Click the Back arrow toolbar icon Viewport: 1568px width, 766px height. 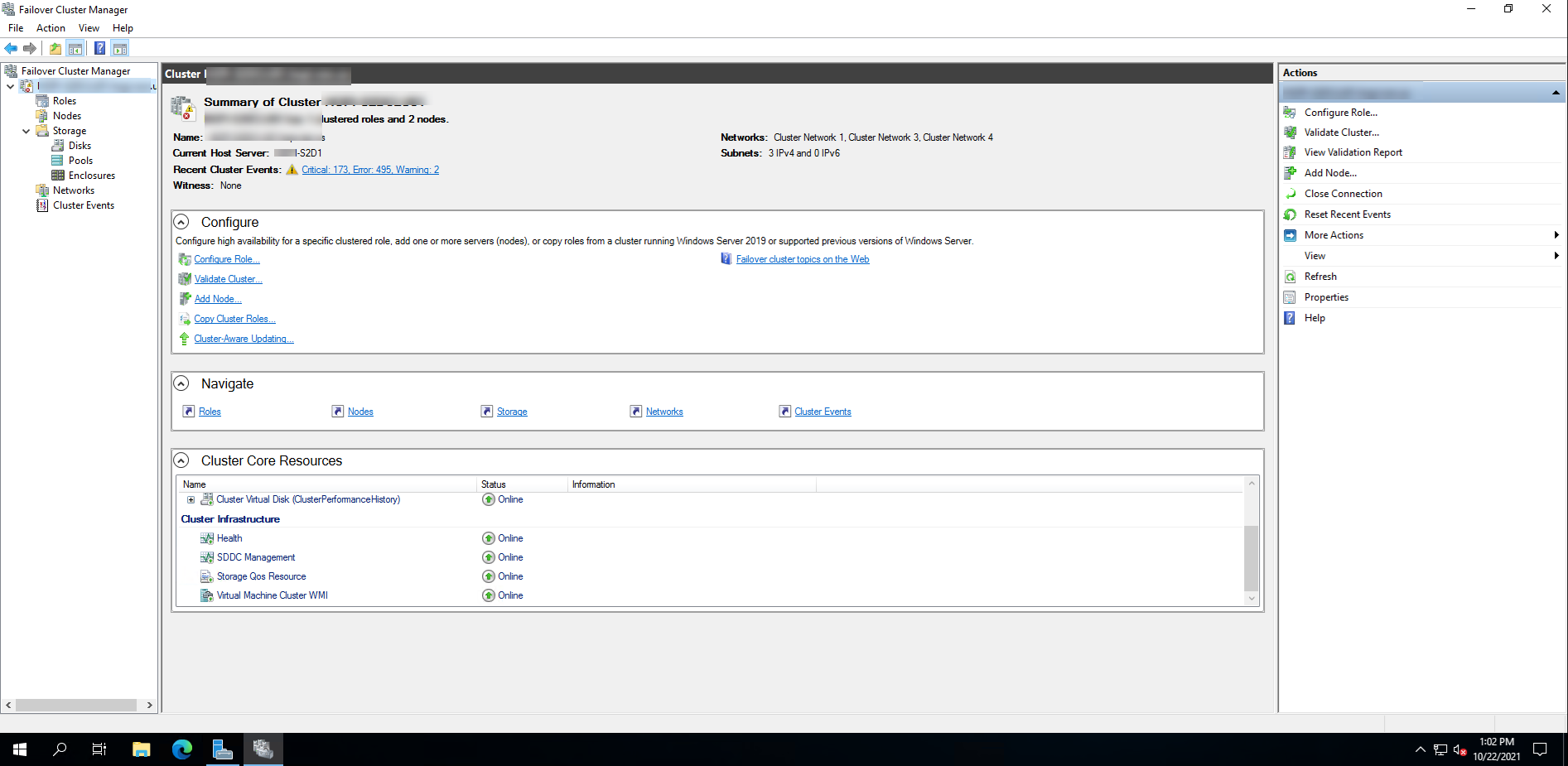(x=12, y=48)
